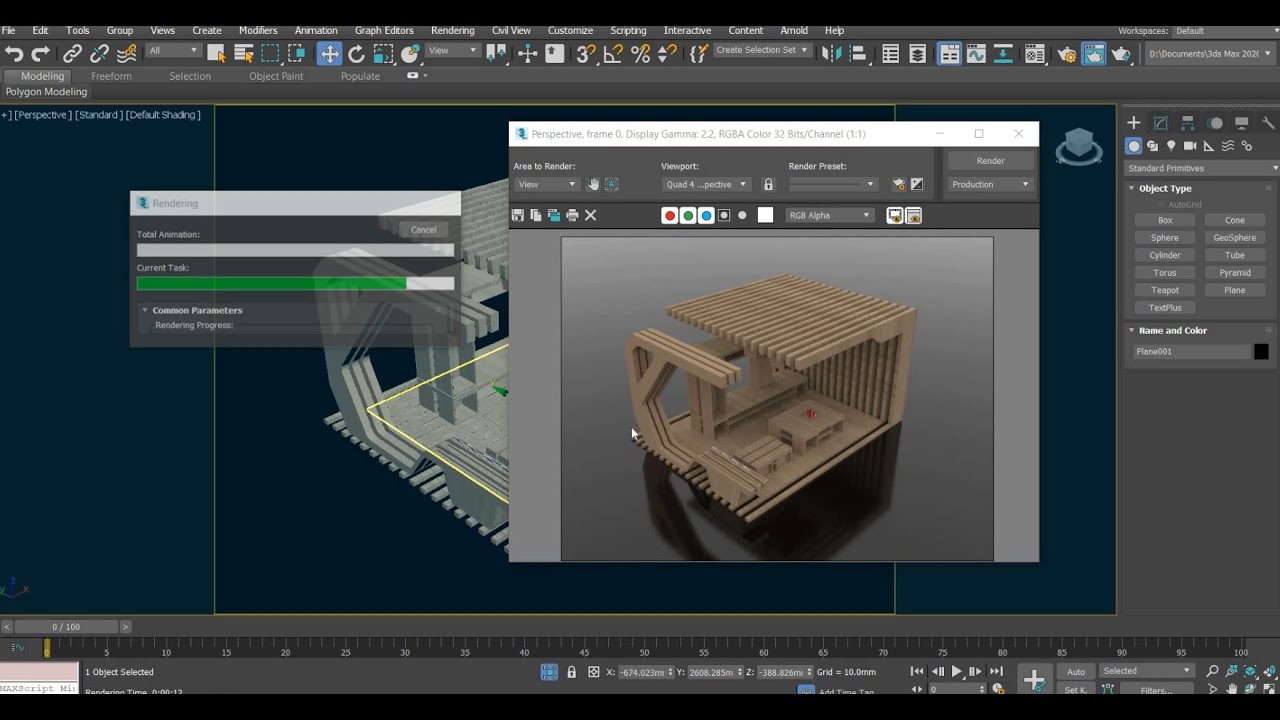
Task: Click the Redo arrow icon
Action: [x=41, y=54]
